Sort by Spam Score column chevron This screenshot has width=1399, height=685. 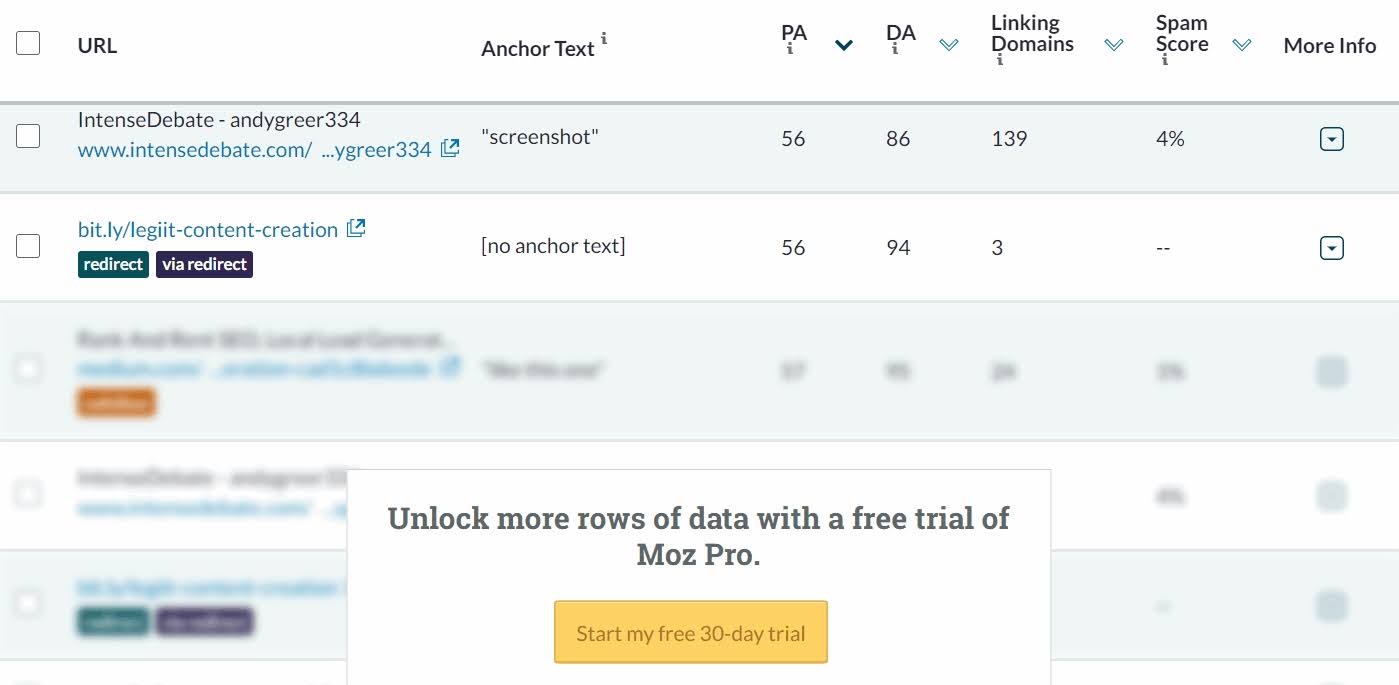1242,45
